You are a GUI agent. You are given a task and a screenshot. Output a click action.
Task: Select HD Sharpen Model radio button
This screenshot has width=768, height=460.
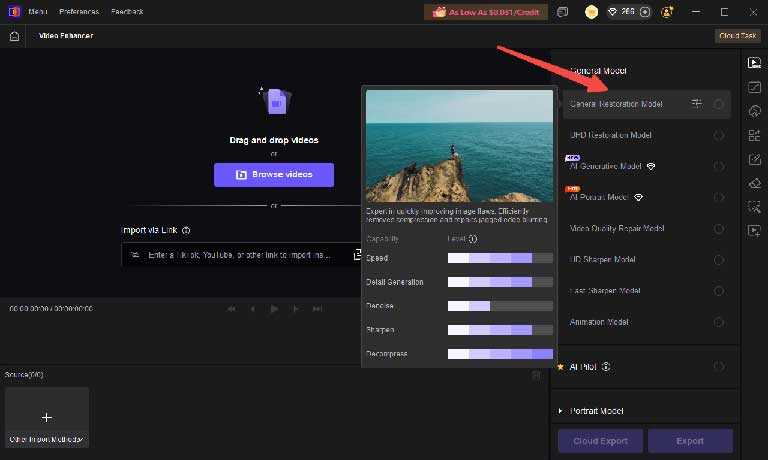point(719,260)
